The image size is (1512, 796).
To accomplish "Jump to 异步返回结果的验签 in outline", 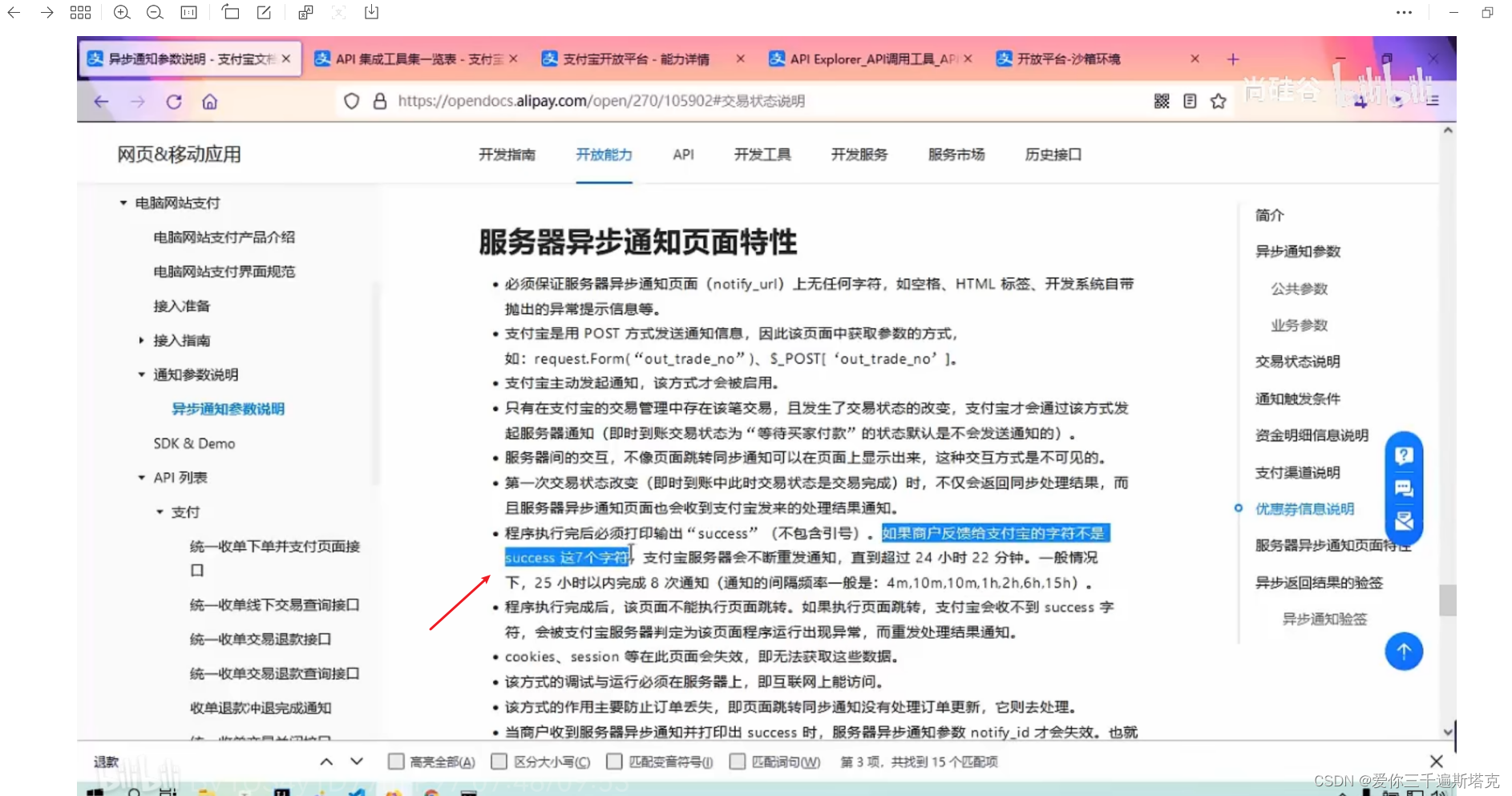I will click(1319, 583).
